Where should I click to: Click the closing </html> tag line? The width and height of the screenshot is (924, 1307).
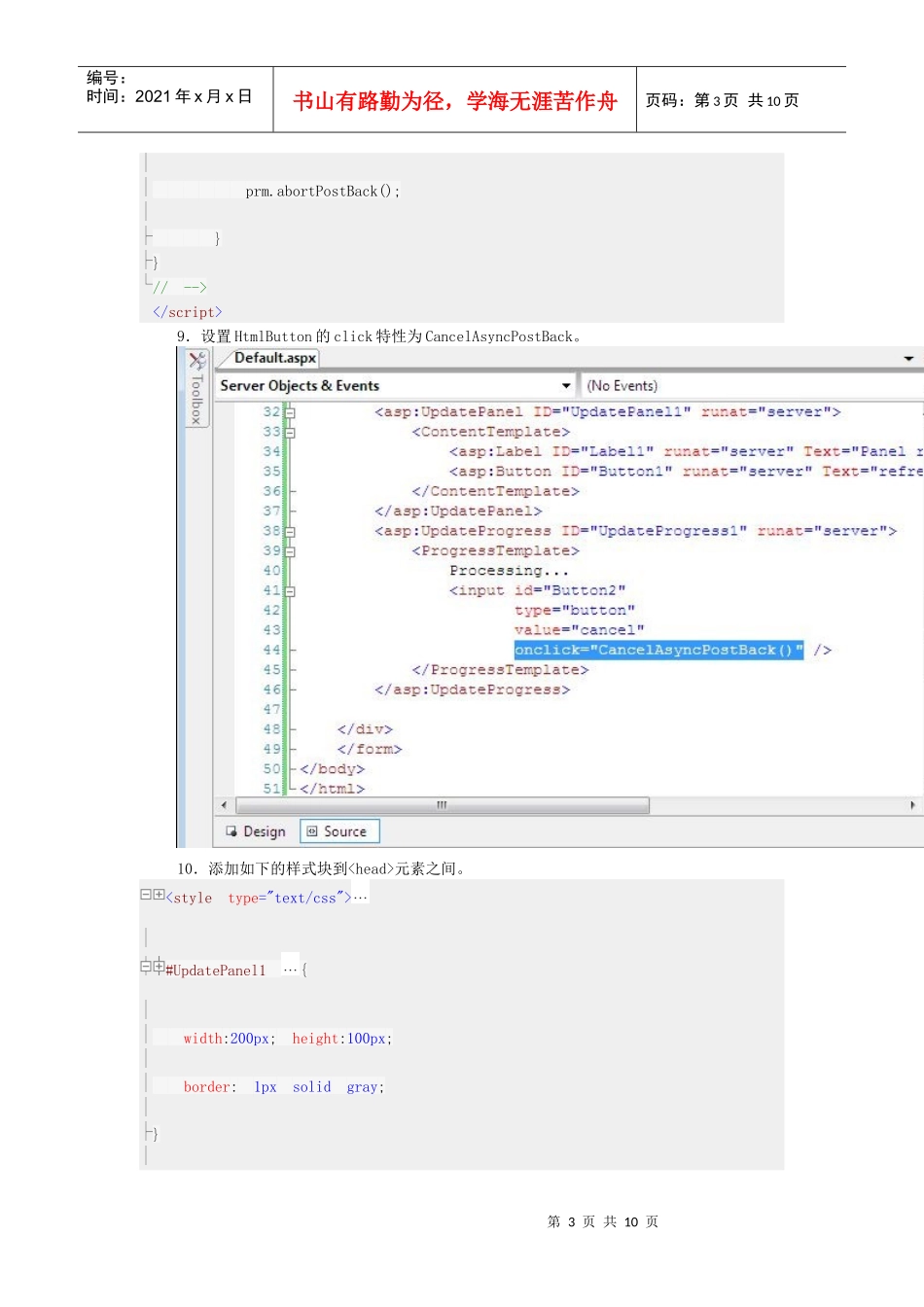coord(333,789)
